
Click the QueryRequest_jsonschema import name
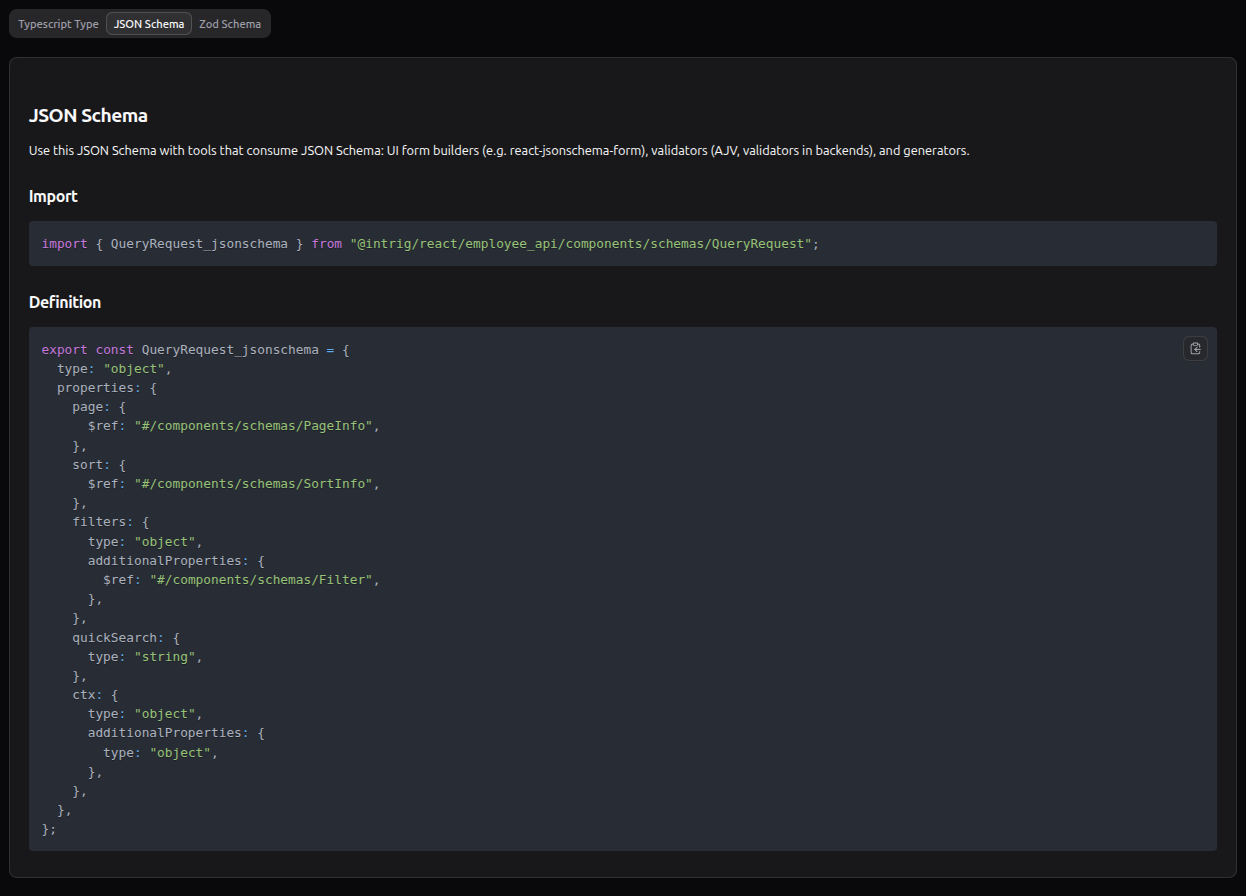pos(197,243)
